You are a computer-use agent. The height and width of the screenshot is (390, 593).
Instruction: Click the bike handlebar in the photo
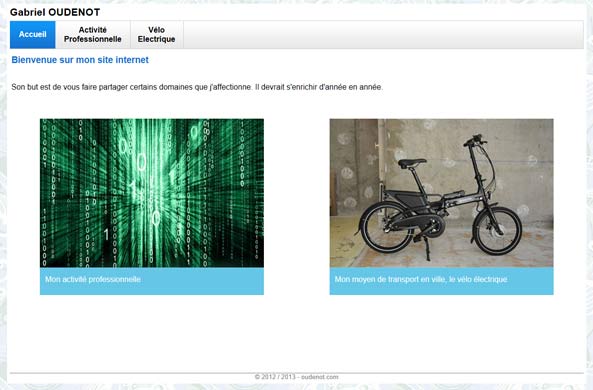coord(475,140)
